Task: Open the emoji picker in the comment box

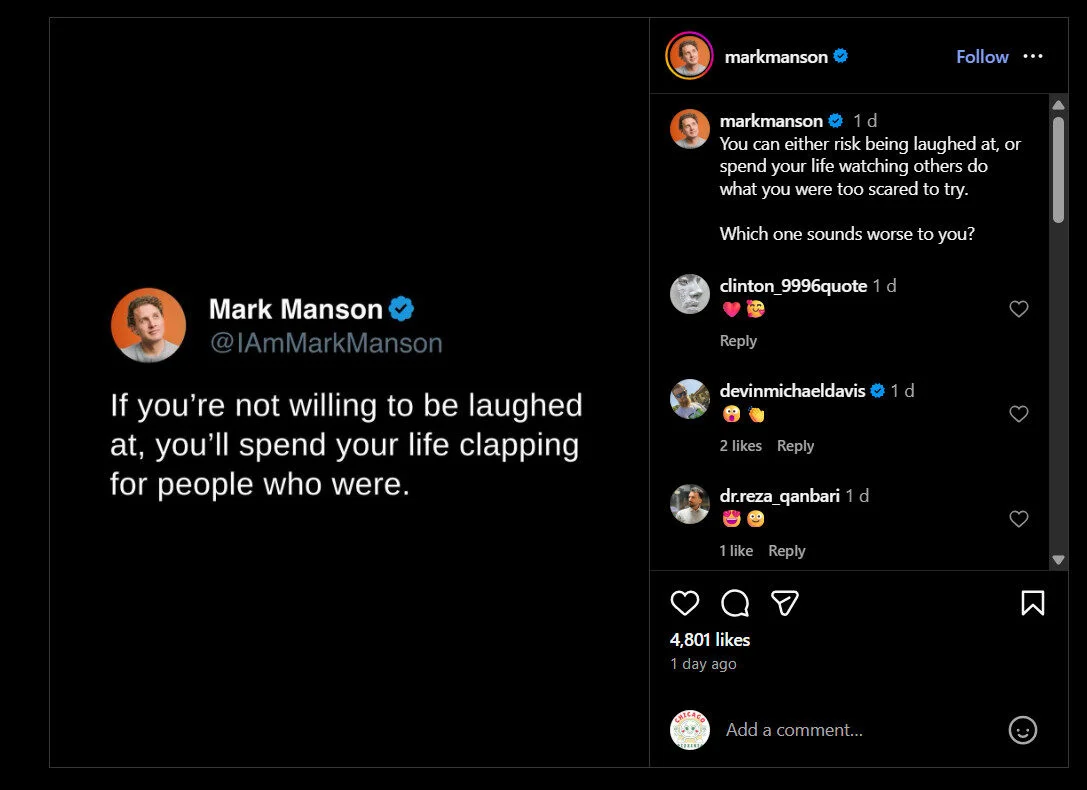Action: (x=1022, y=730)
